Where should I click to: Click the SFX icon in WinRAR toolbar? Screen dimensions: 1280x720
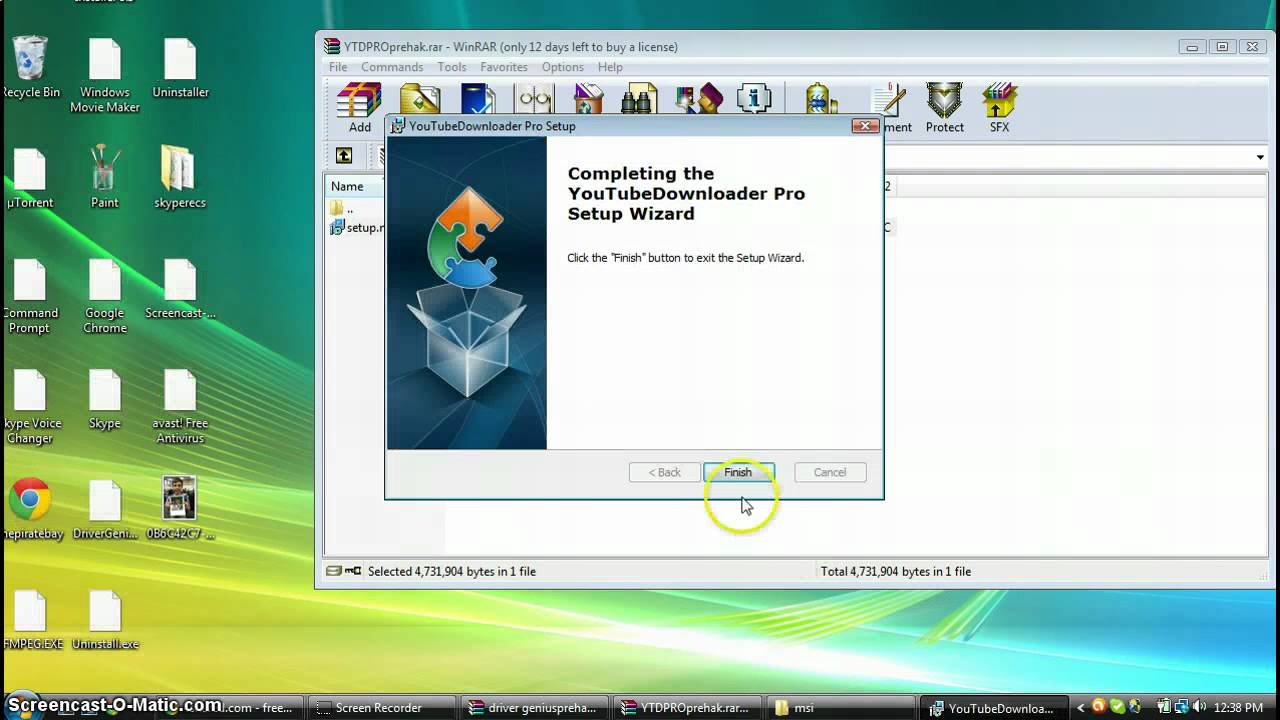coord(999,108)
